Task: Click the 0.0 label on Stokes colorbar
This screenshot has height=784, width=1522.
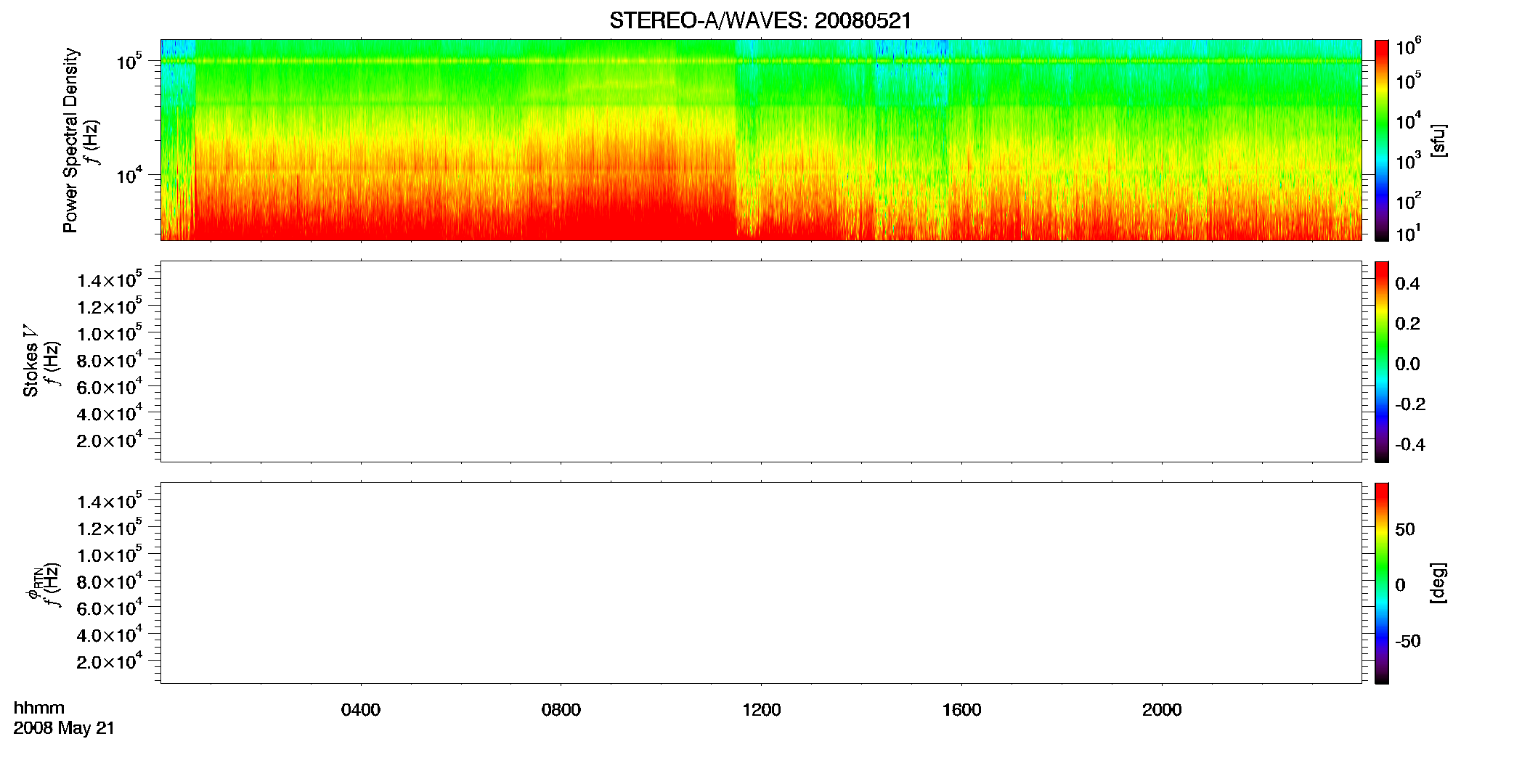Action: tap(1407, 364)
